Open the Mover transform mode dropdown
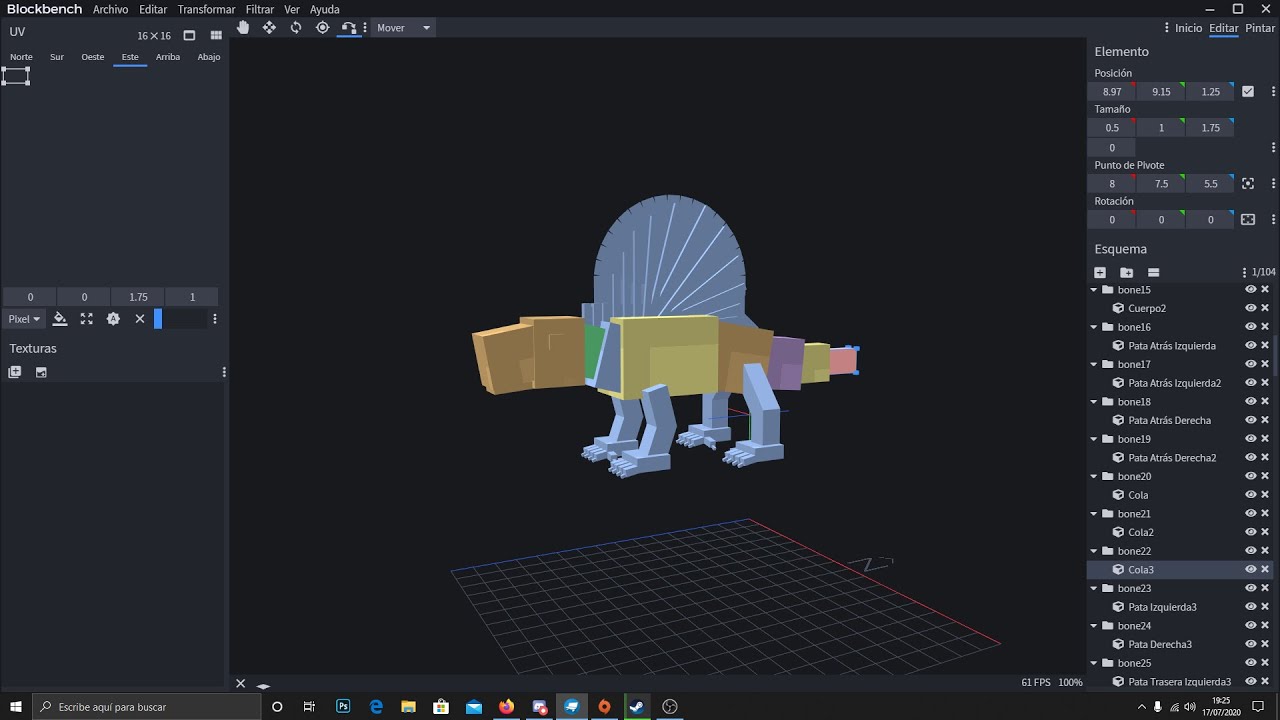 point(404,28)
